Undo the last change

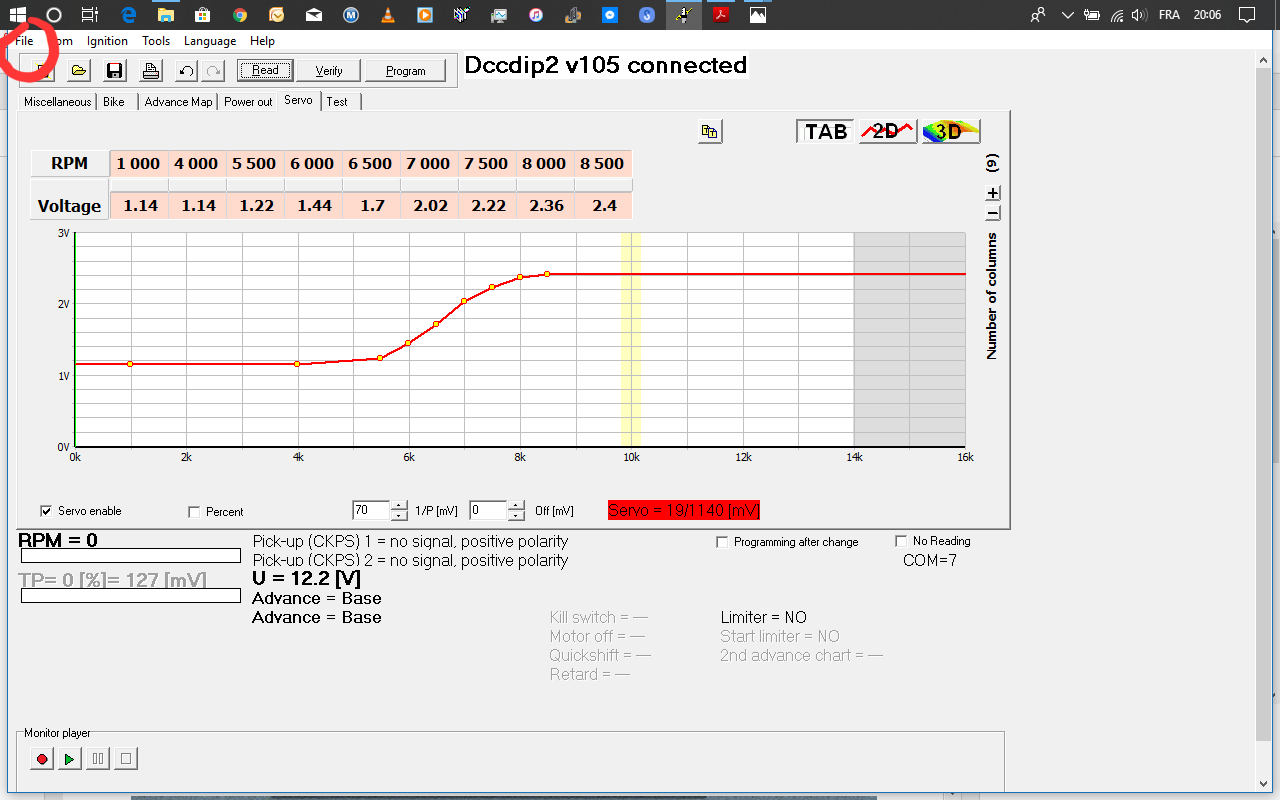(186, 70)
